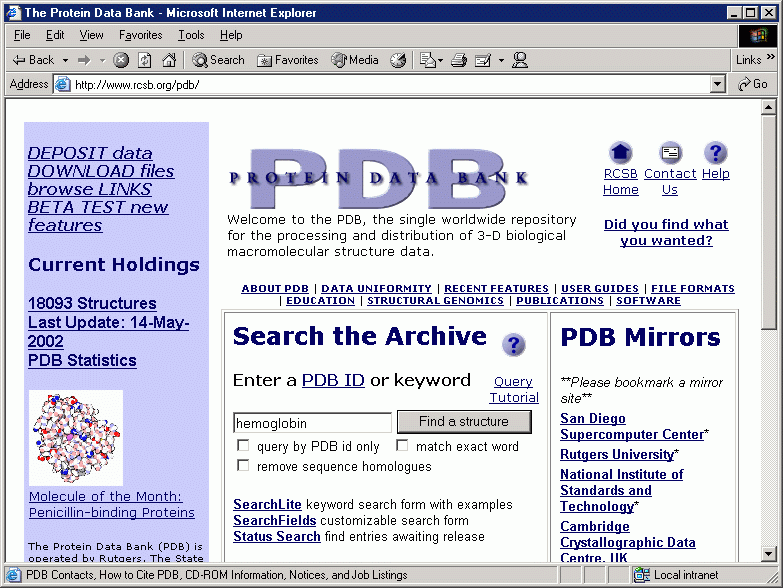The image size is (783, 588).
Task: Open the Media pane in toolbar
Action: tap(355, 60)
